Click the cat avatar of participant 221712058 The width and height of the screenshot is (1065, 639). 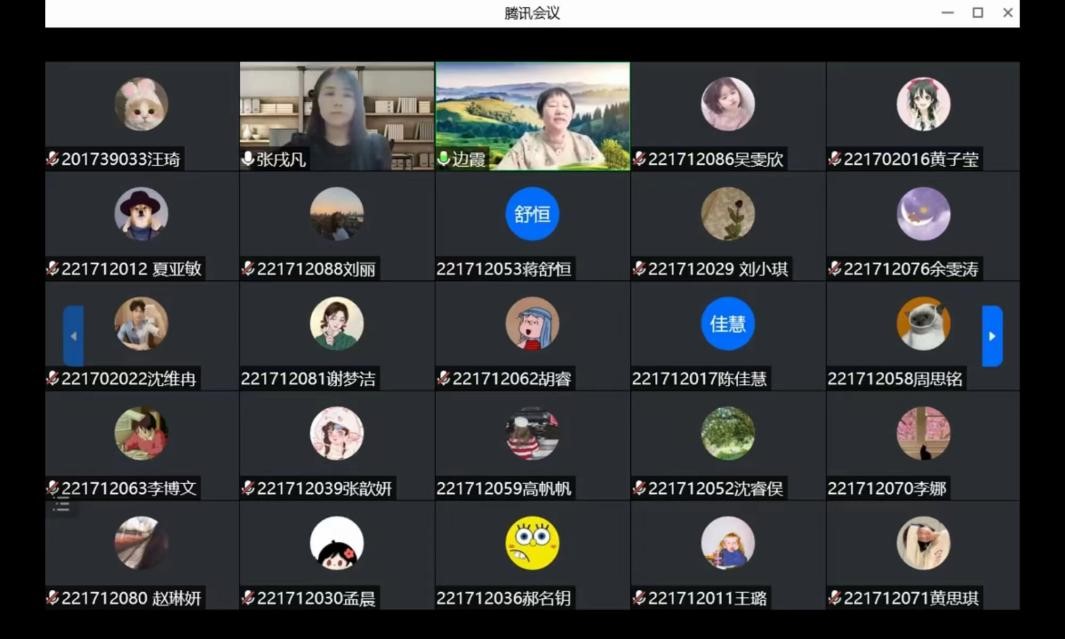[923, 324]
